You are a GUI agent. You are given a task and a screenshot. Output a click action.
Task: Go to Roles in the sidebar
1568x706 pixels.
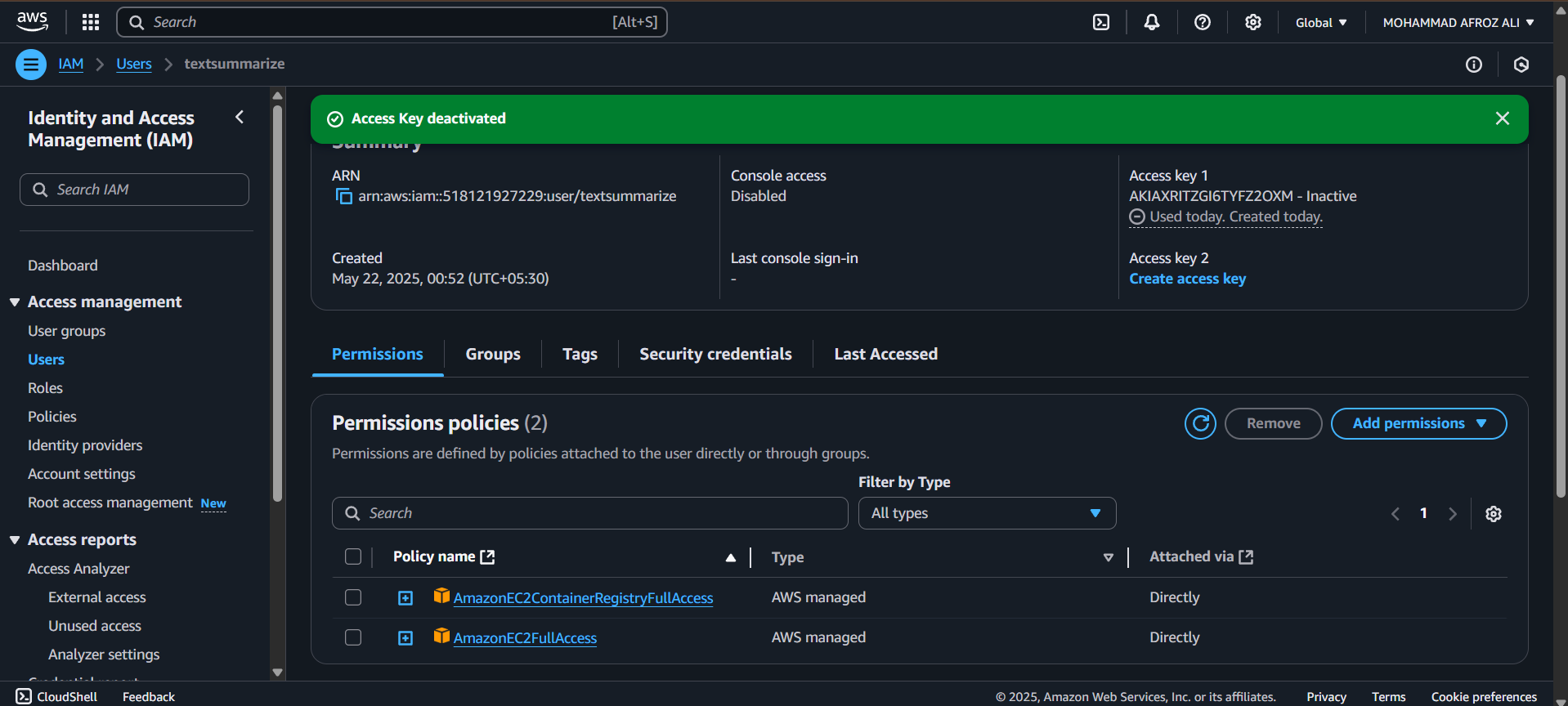[x=45, y=388]
